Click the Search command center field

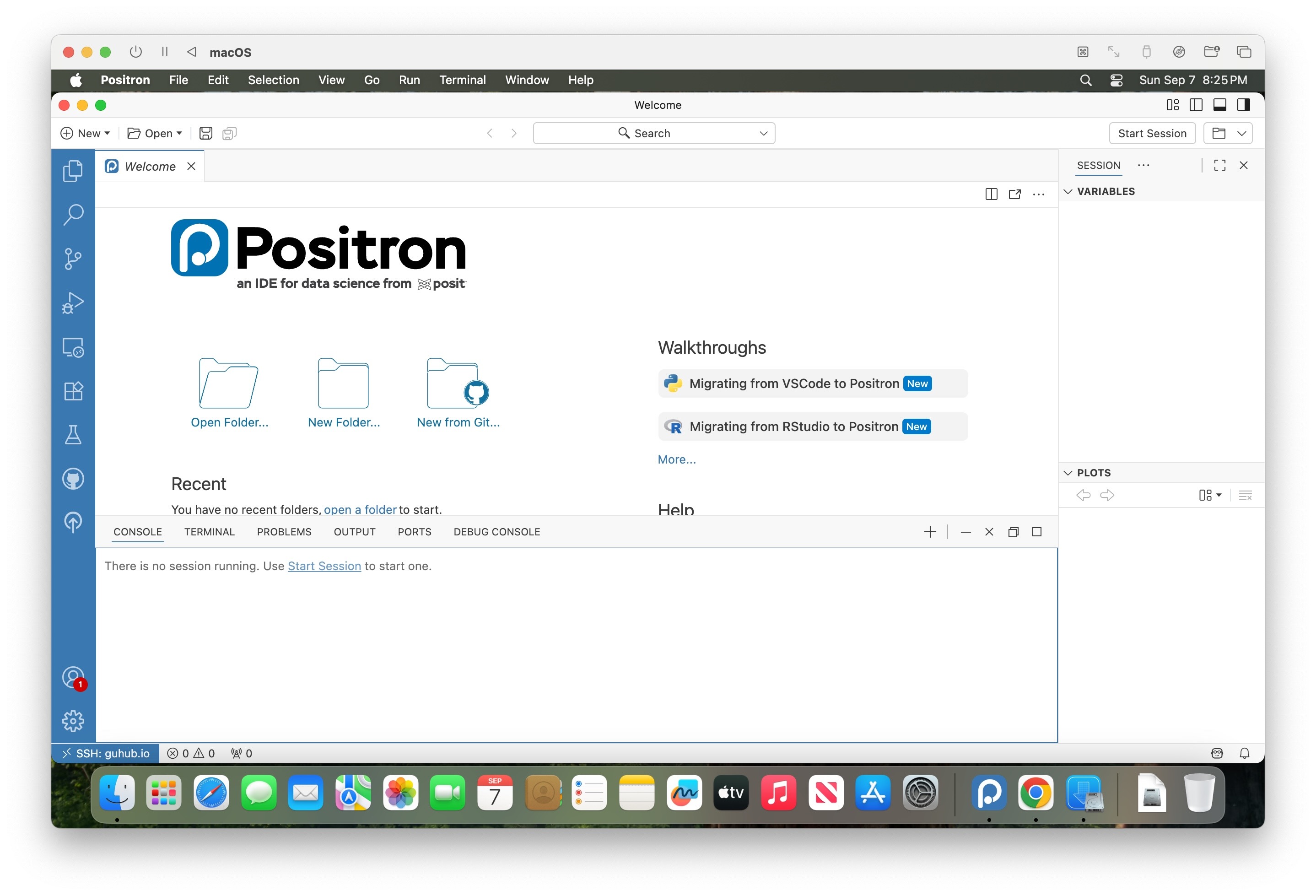[x=654, y=133]
